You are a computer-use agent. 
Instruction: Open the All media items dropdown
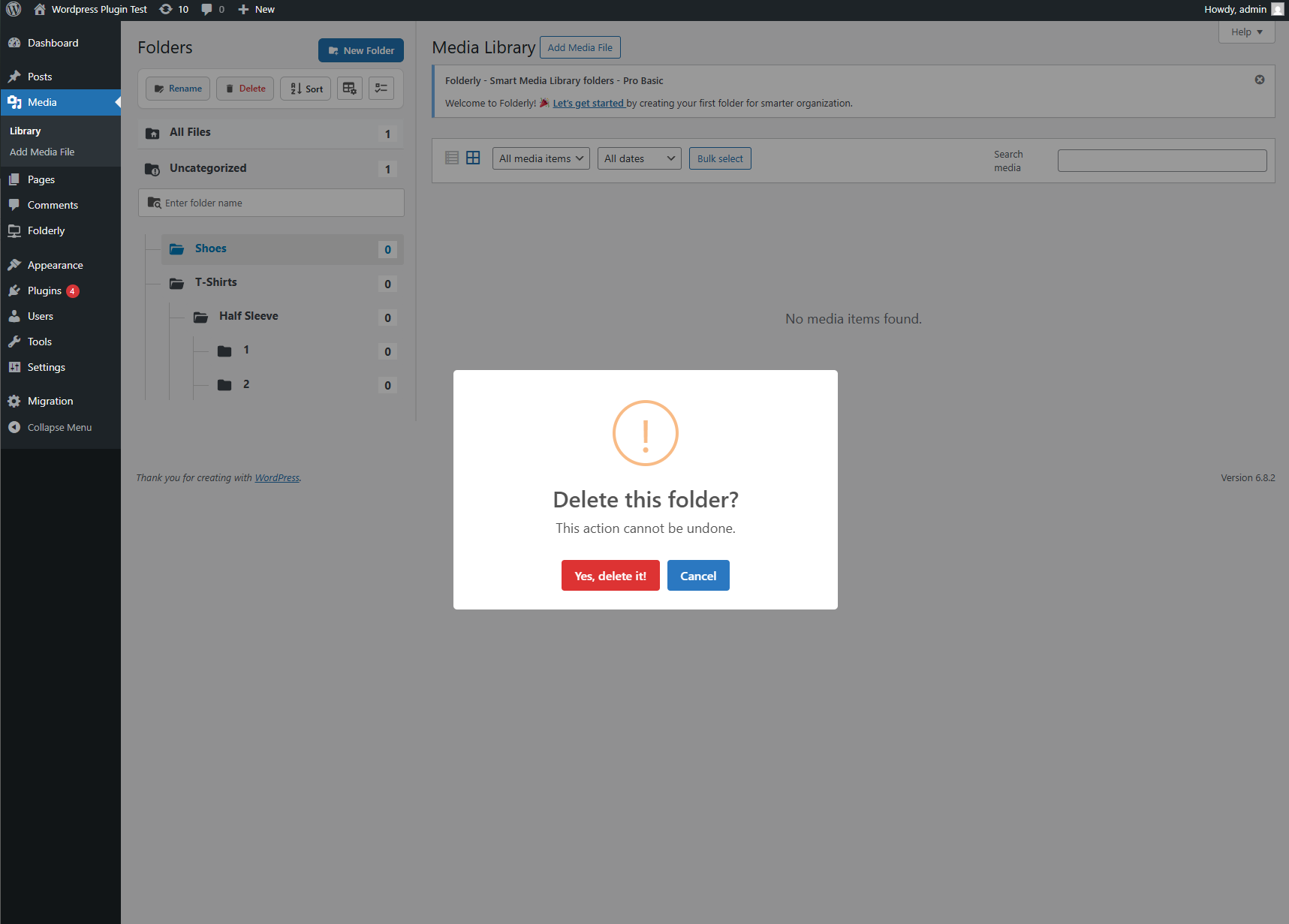click(x=541, y=158)
